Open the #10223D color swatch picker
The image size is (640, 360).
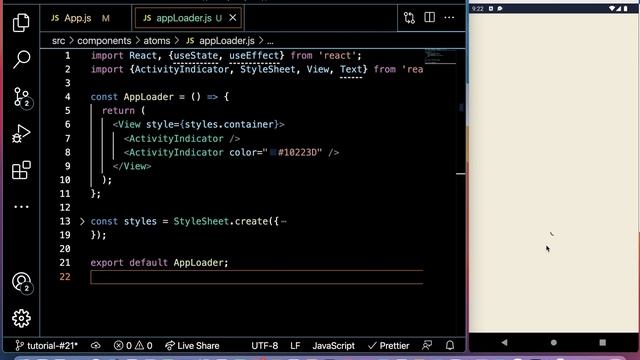pos(273,153)
